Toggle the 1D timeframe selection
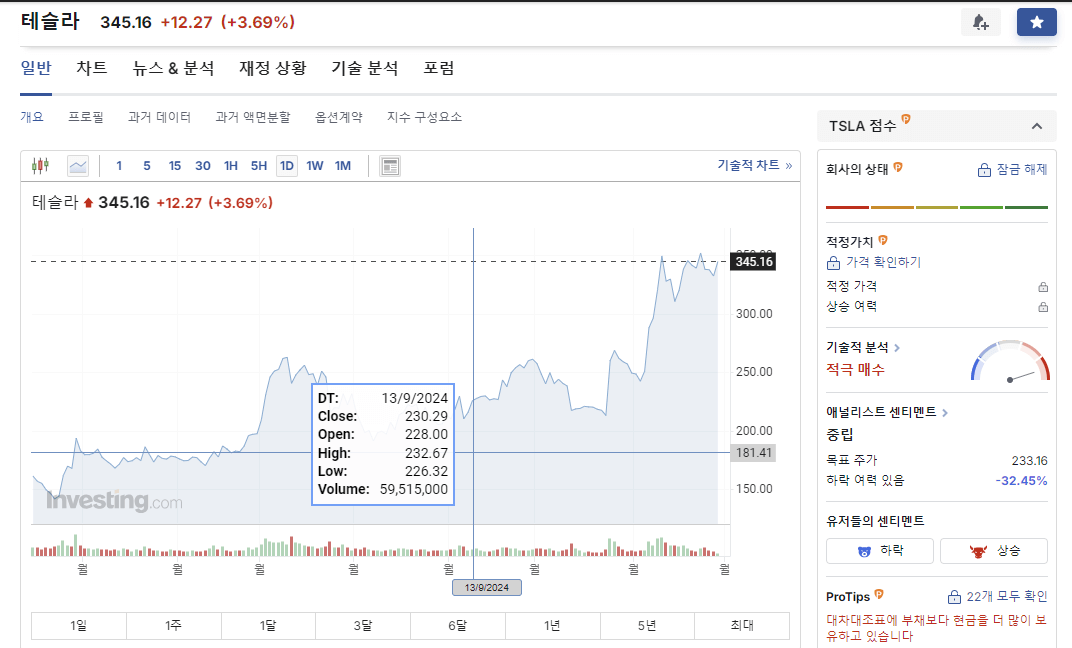The image size is (1072, 648). tap(286, 165)
